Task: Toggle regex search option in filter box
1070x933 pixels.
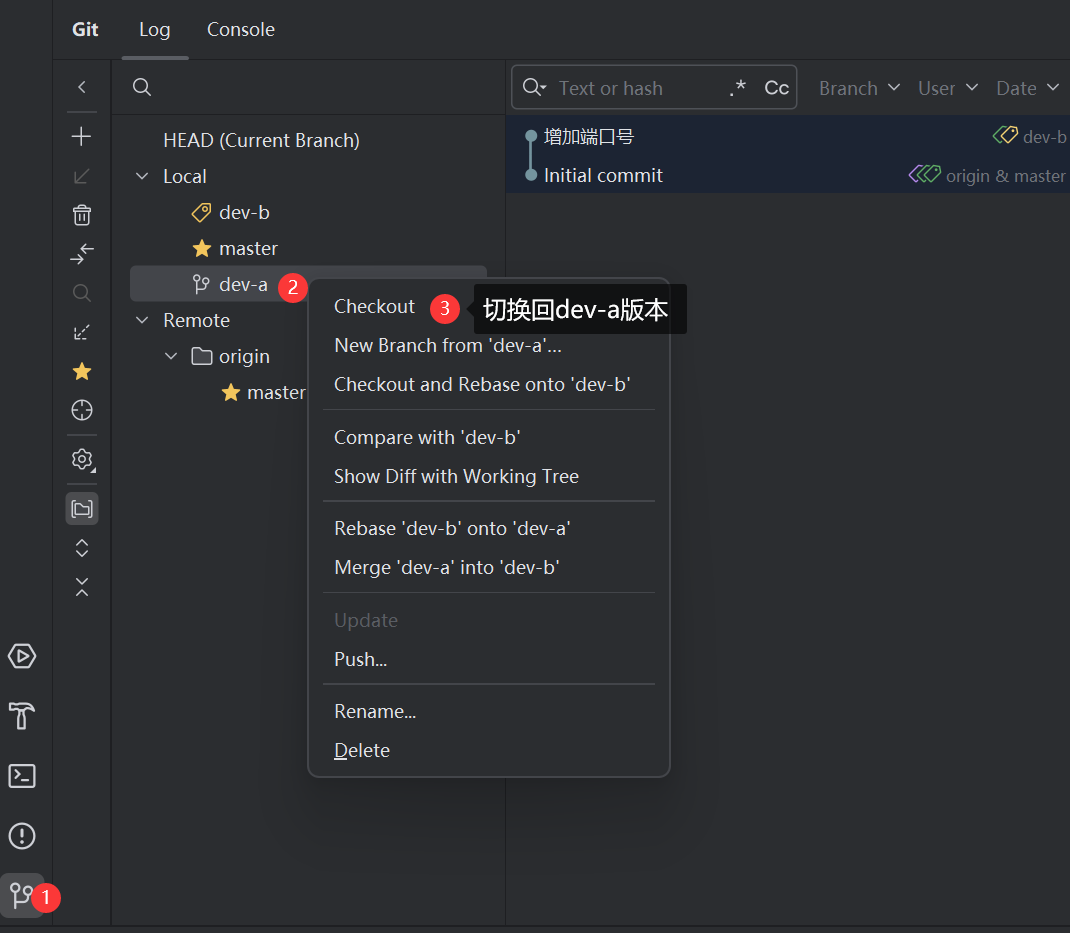Action: click(x=738, y=88)
